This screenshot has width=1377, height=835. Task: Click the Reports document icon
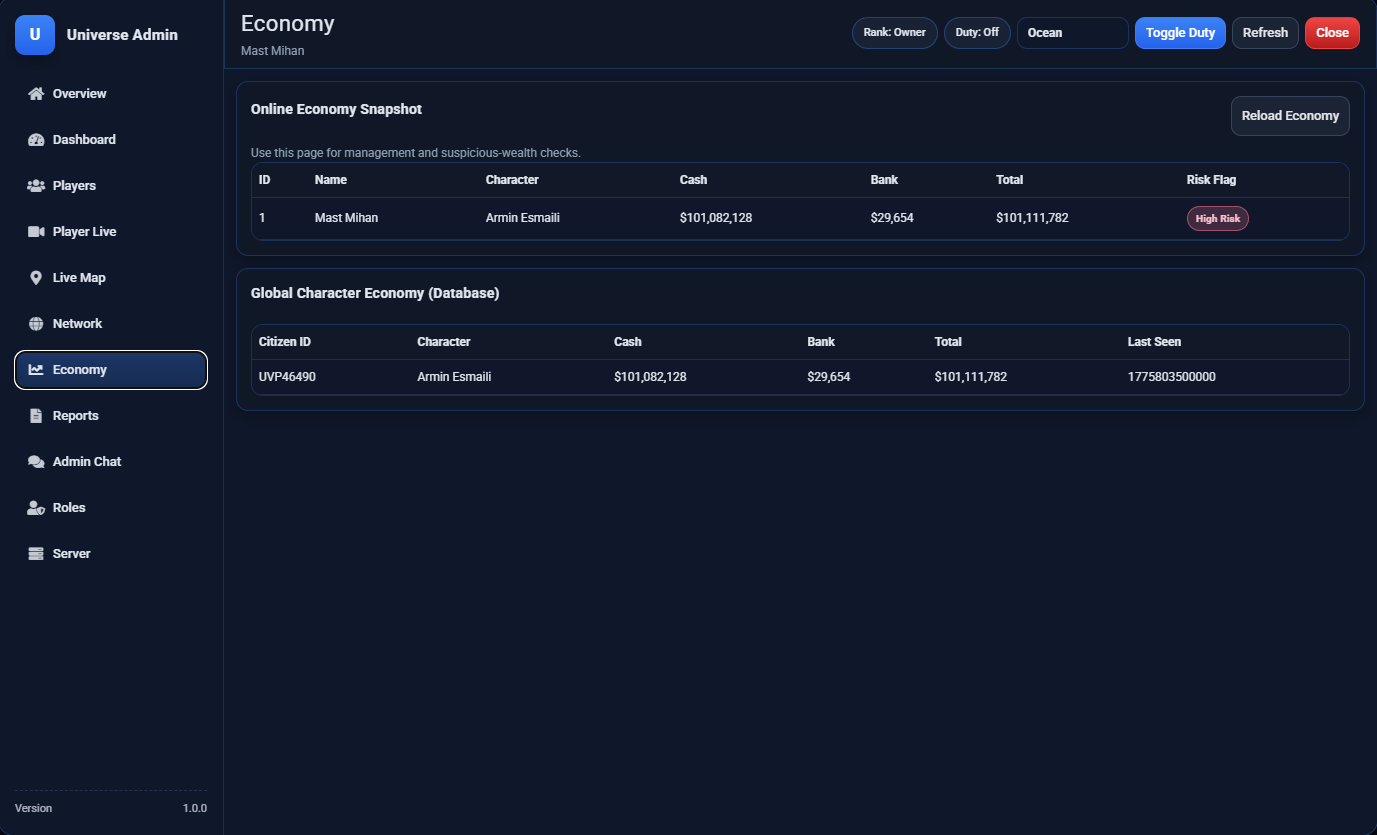click(x=36, y=416)
